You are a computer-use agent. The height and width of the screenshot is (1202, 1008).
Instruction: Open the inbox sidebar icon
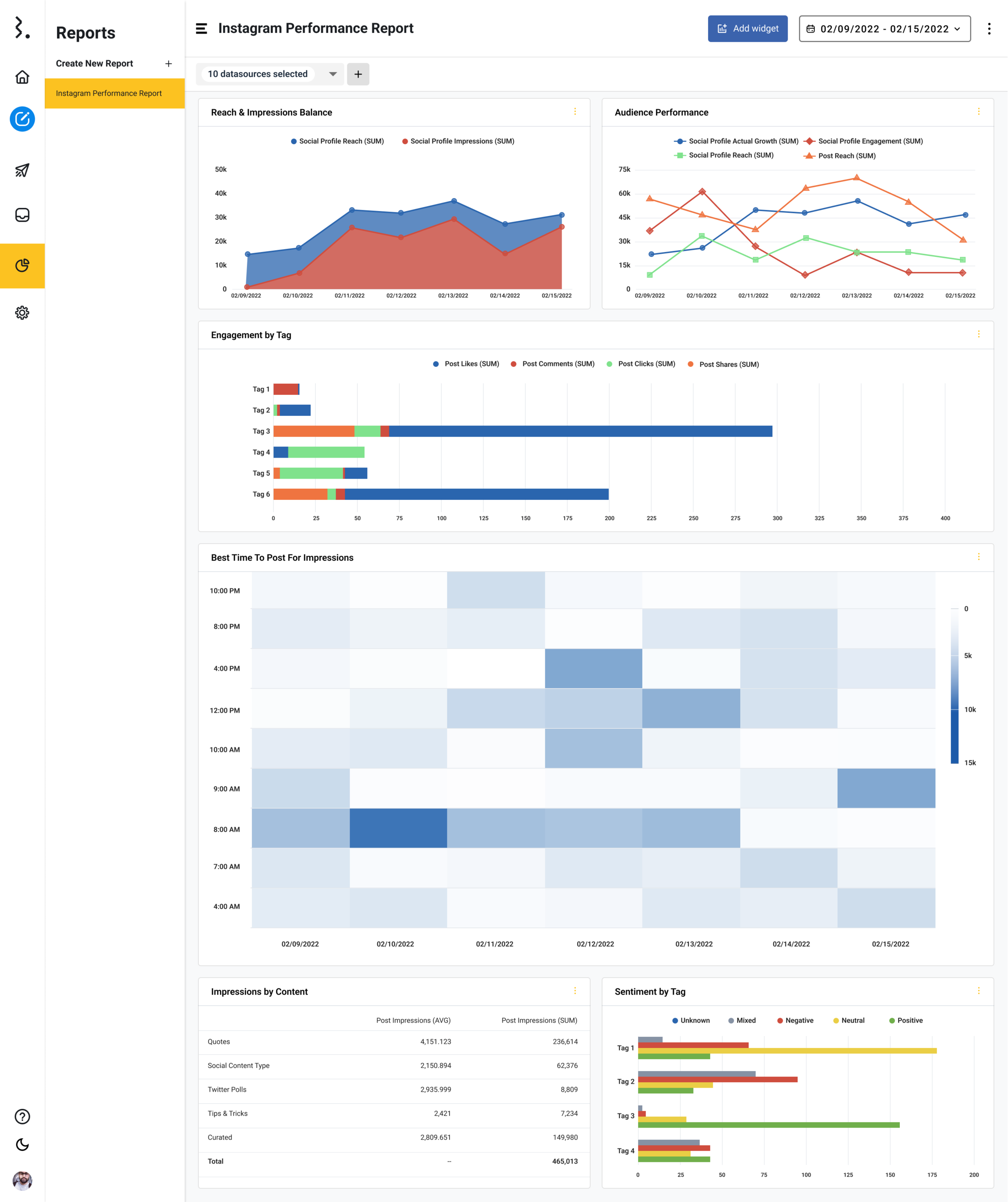click(22, 215)
